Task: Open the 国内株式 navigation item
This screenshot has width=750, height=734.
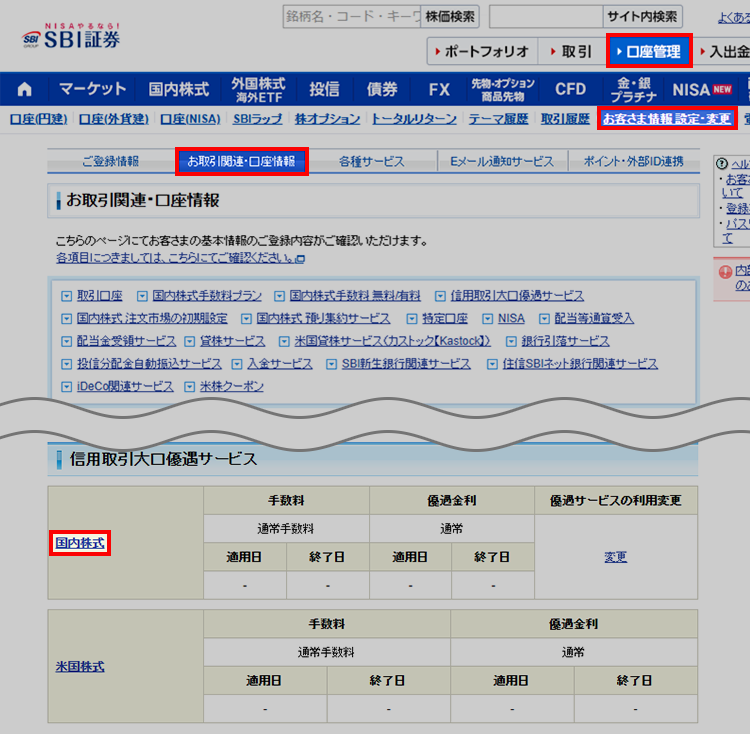Action: pos(179,89)
